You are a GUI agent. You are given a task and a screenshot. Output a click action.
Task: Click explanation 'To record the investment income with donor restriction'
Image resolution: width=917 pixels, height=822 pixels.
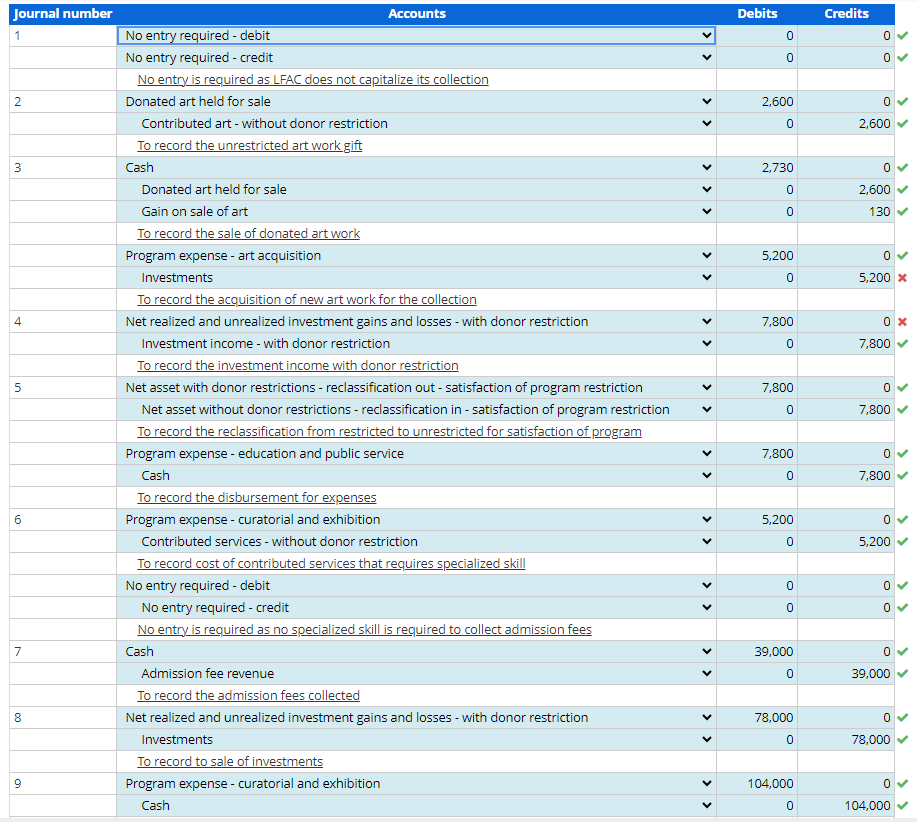tap(298, 366)
